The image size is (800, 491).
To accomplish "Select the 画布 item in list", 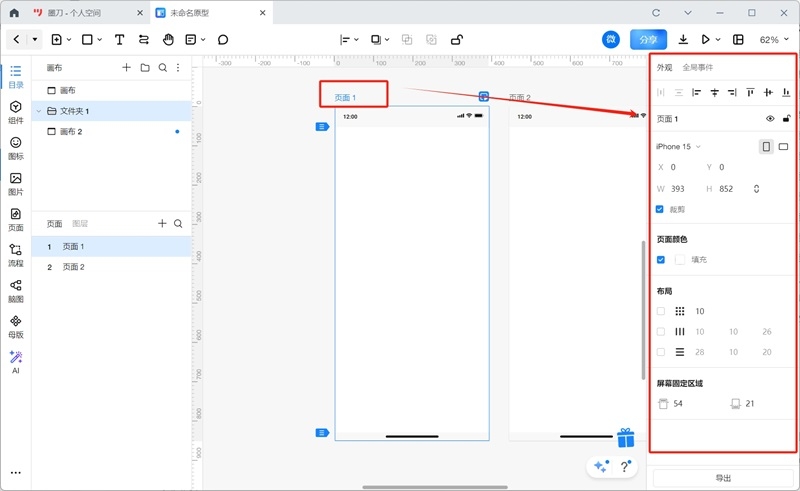I will [111, 90].
